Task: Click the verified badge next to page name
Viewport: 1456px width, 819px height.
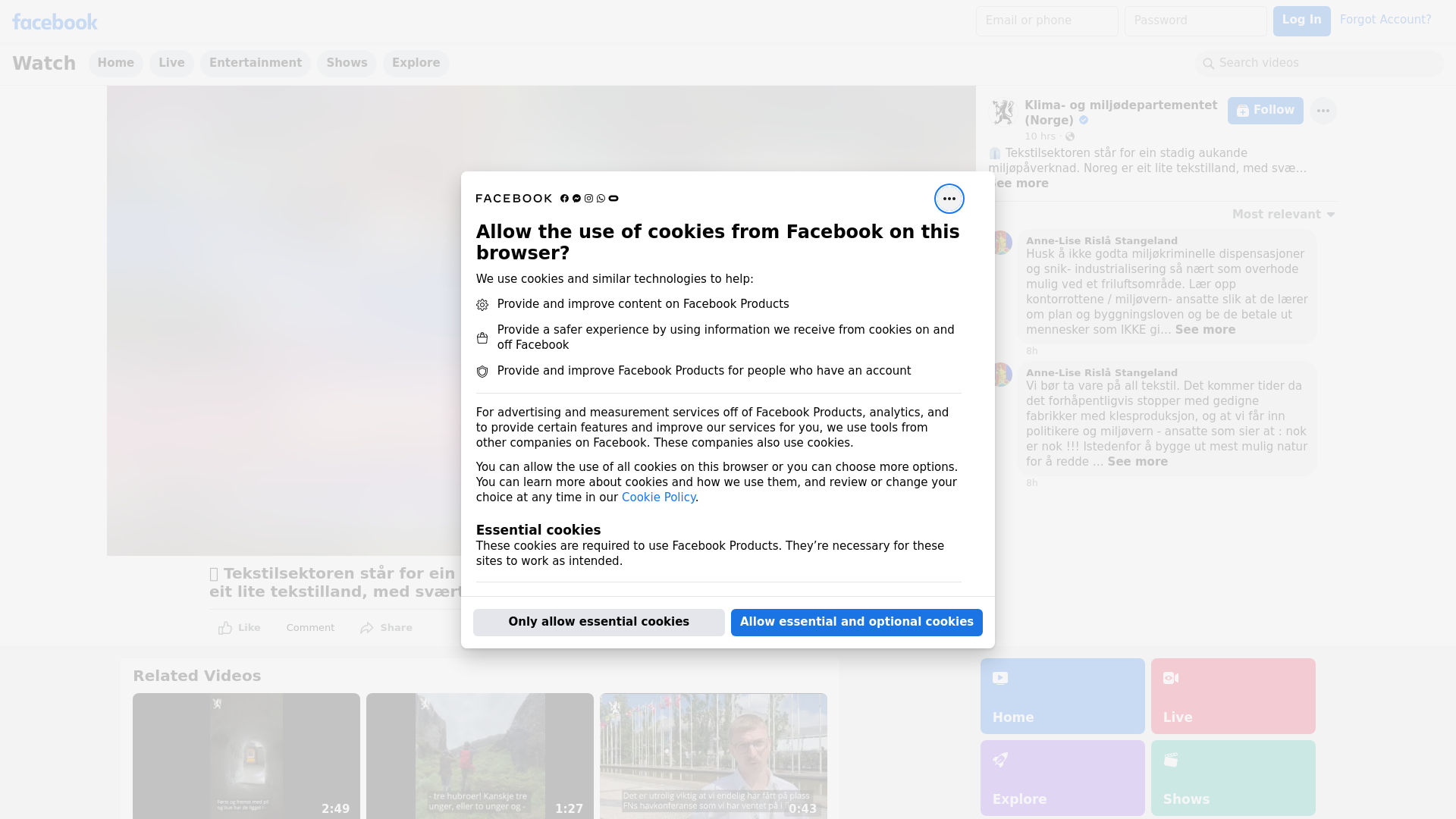Action: 1084,121
